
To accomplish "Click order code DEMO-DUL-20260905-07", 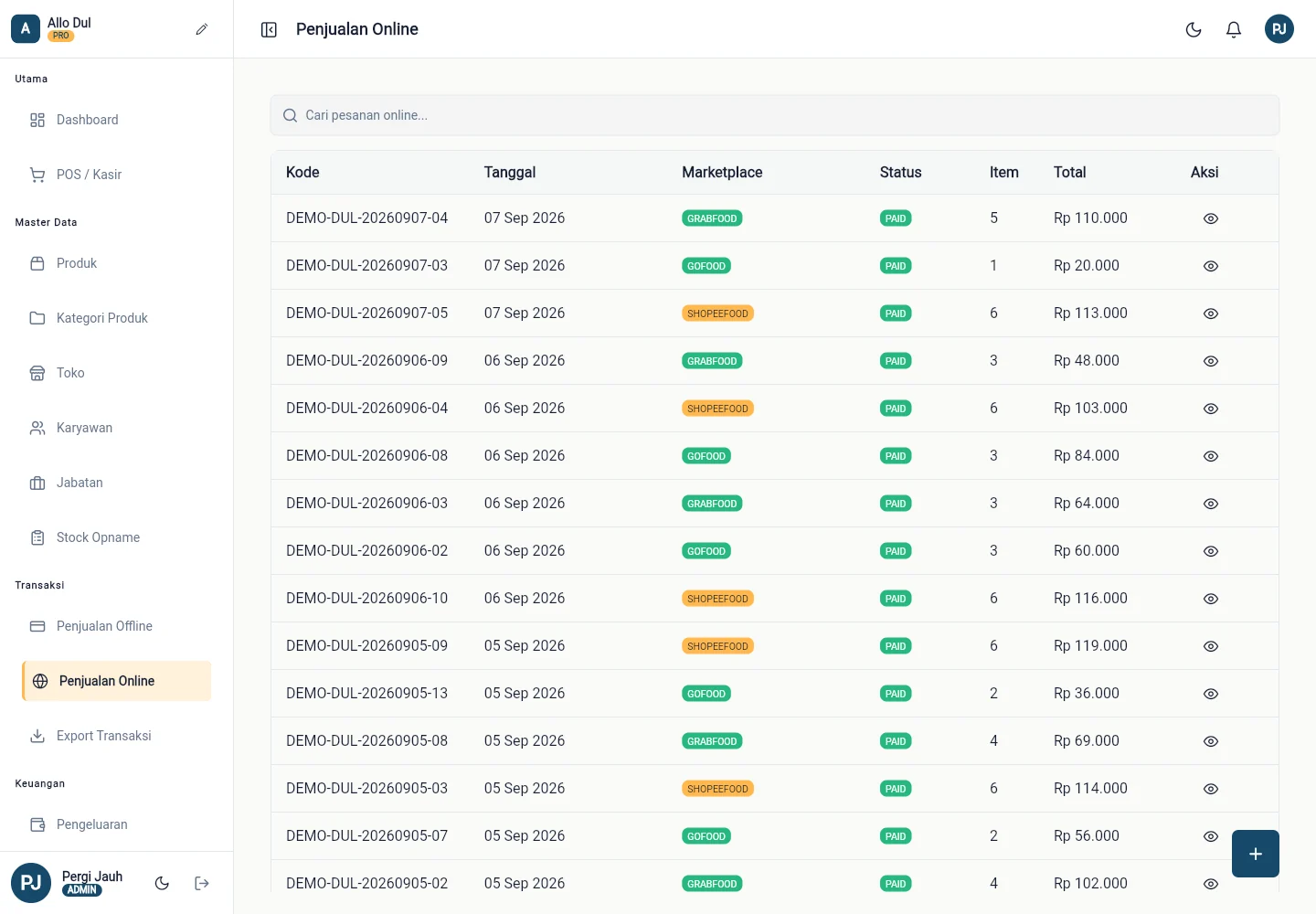I will 366,835.
